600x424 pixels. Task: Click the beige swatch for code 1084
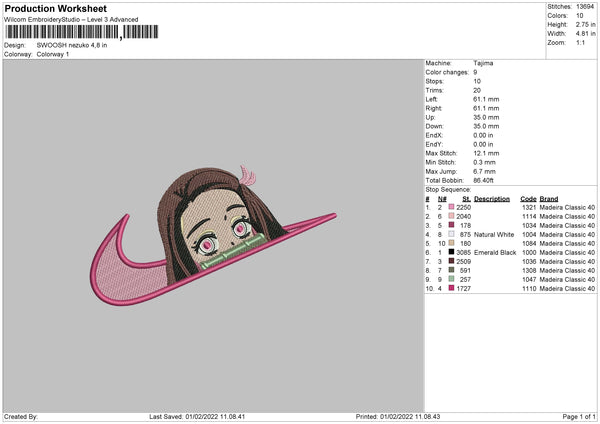451,243
